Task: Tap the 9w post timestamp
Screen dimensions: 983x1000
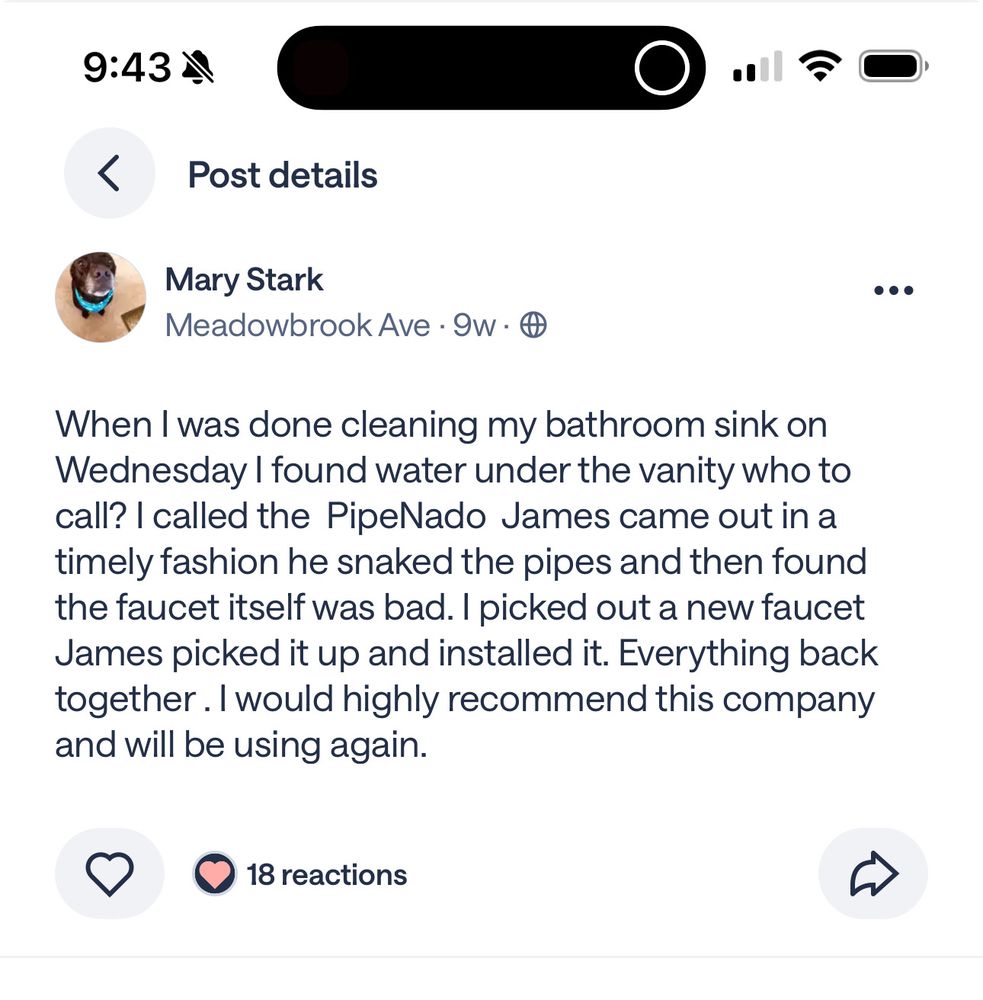Action: pyautogui.click(x=474, y=326)
